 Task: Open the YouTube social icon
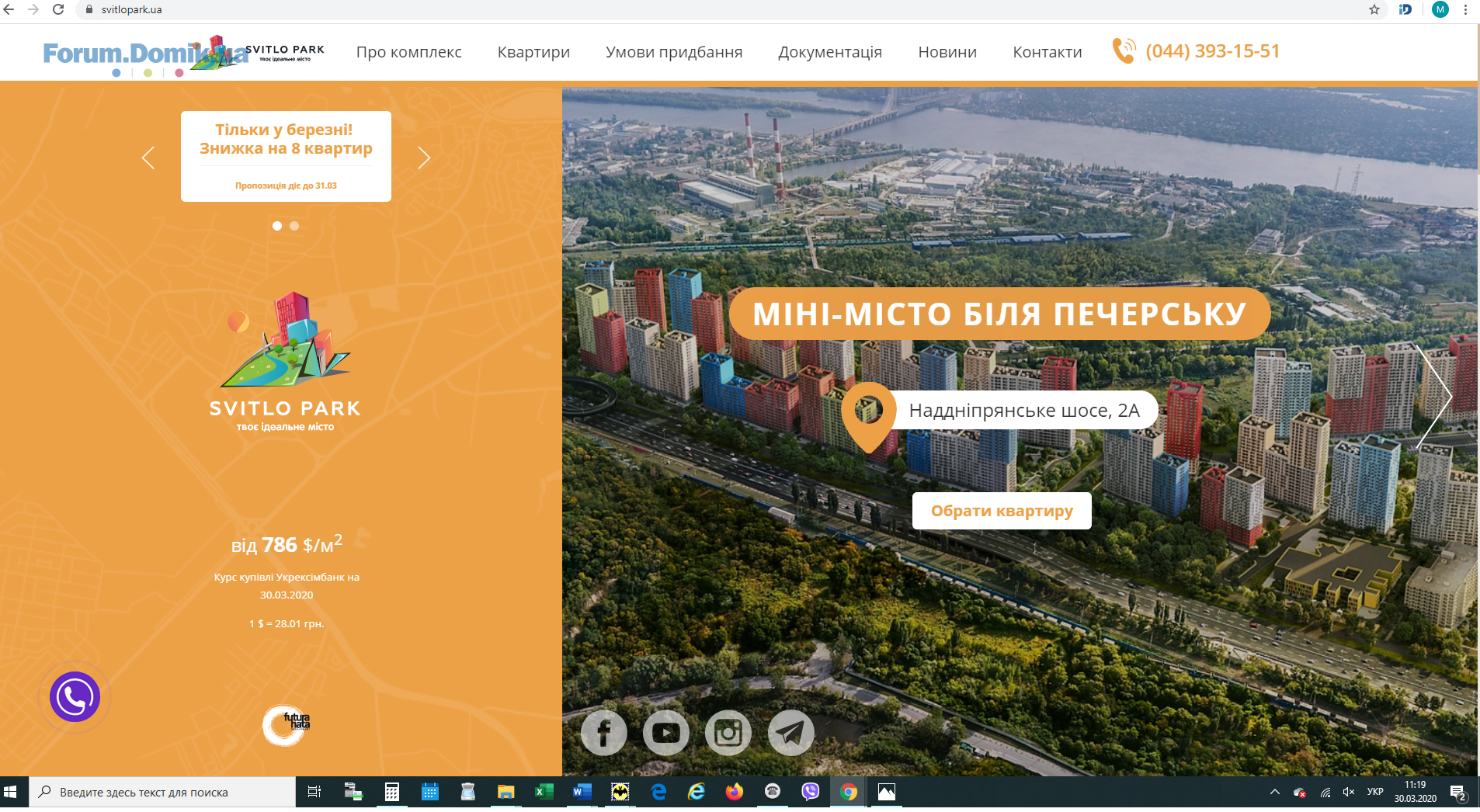(666, 733)
